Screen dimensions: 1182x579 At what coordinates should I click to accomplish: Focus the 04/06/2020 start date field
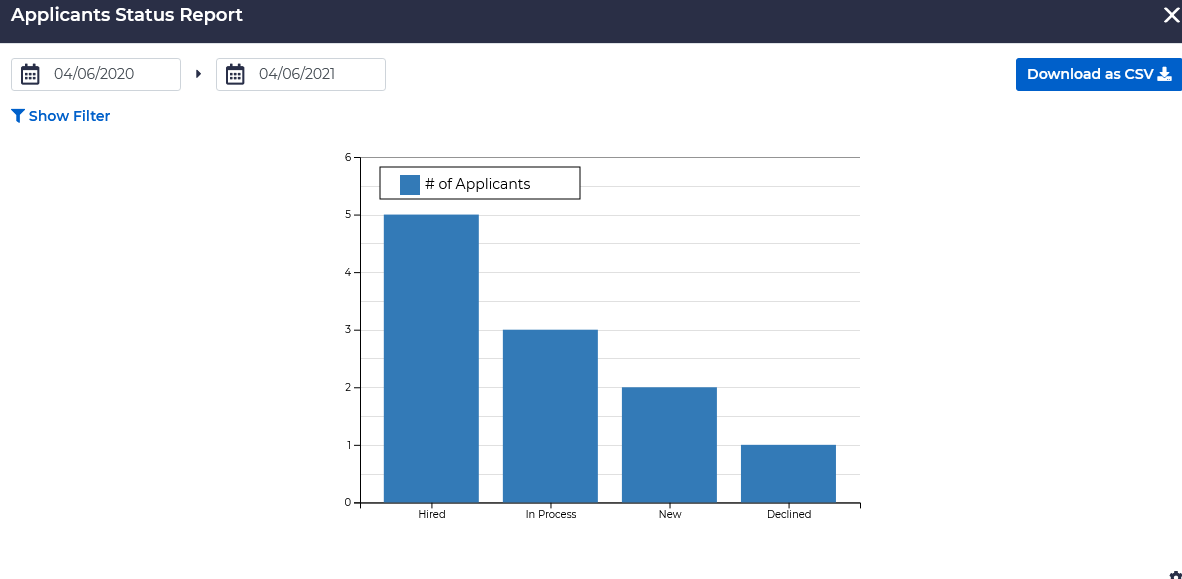coord(110,74)
